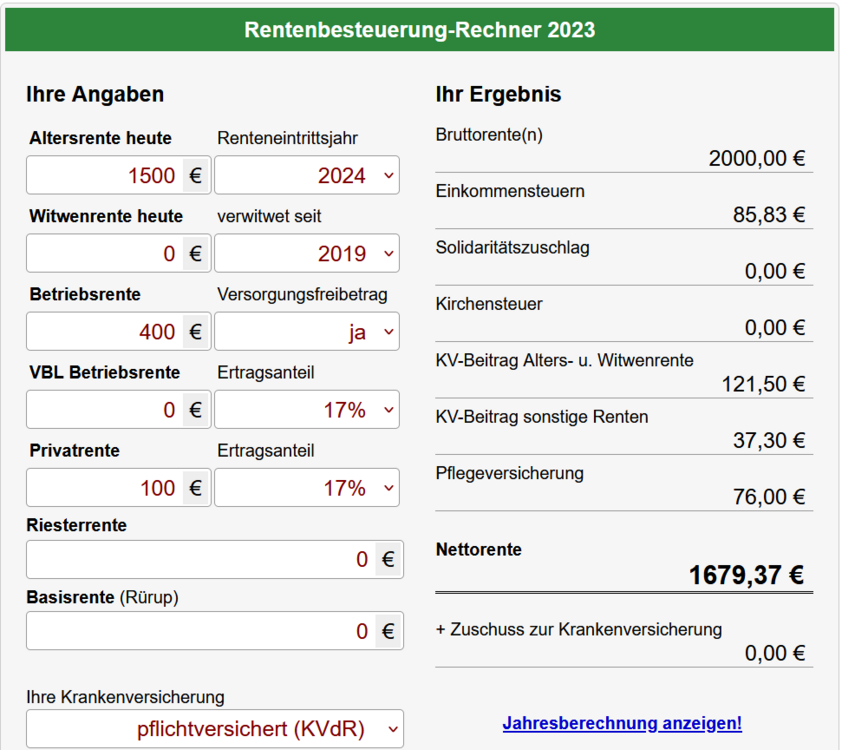The image size is (842, 750).
Task: Open the Versorgungsfreibetrag ja dropdown
Action: pos(307,331)
